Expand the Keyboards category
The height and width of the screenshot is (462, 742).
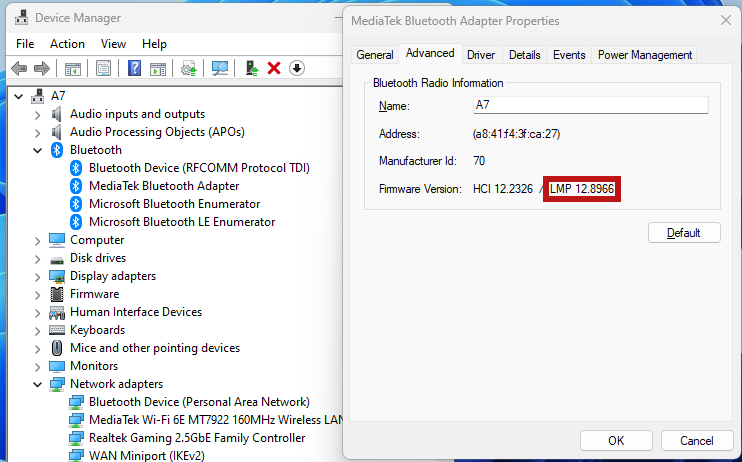coord(37,330)
